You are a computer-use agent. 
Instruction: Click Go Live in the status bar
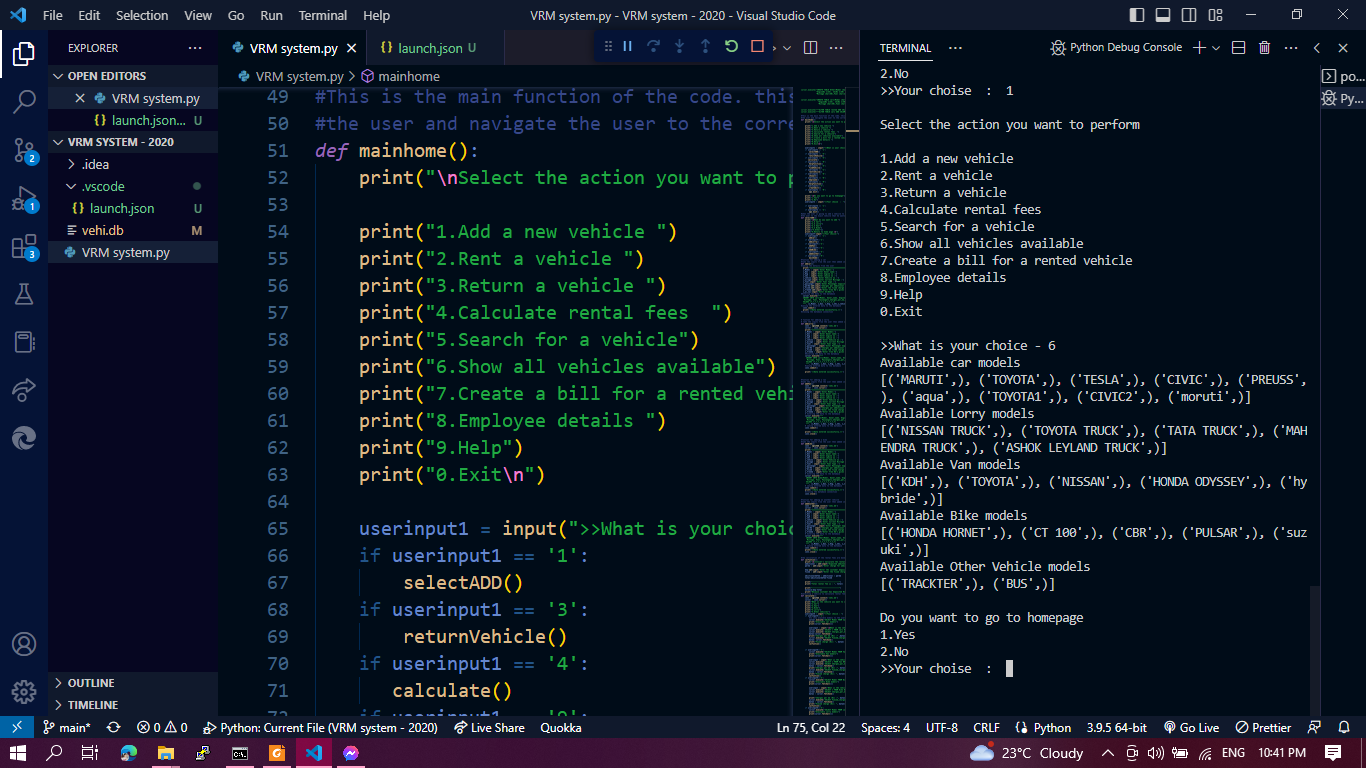point(1191,727)
